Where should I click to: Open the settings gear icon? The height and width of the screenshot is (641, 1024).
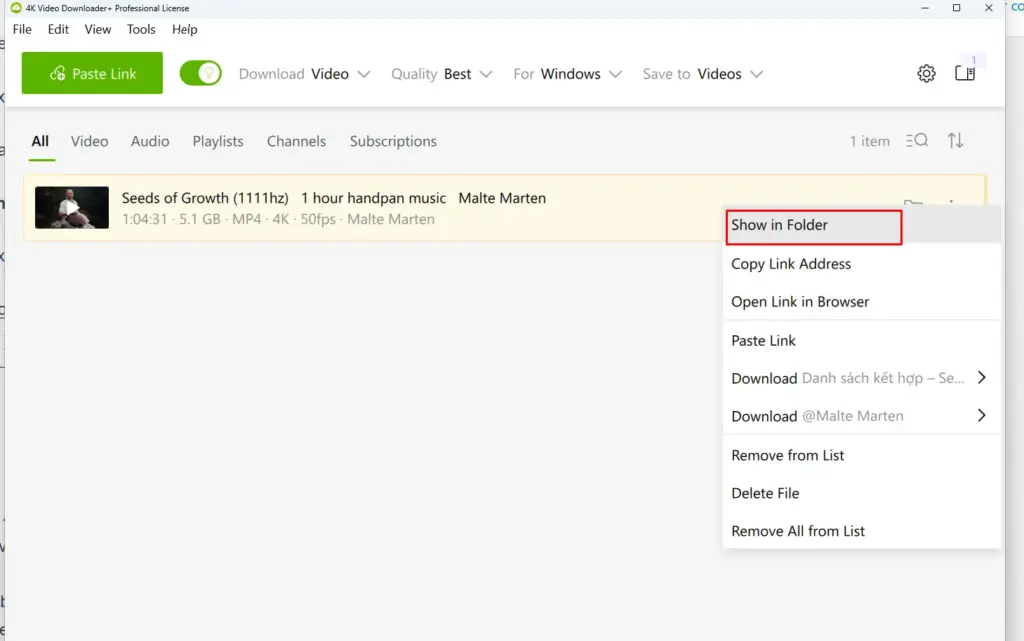[926, 74]
